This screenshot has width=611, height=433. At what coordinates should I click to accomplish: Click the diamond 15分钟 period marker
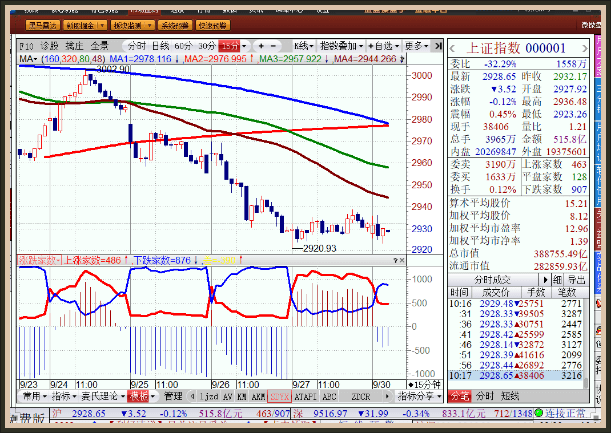point(424,385)
